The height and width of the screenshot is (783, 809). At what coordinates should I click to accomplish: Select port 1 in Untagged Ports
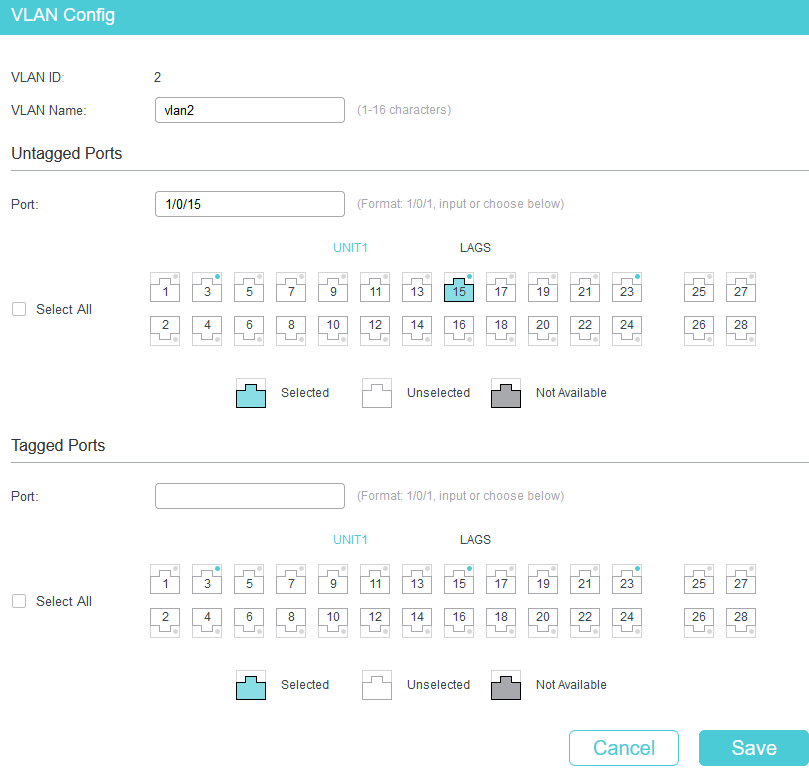(165, 287)
